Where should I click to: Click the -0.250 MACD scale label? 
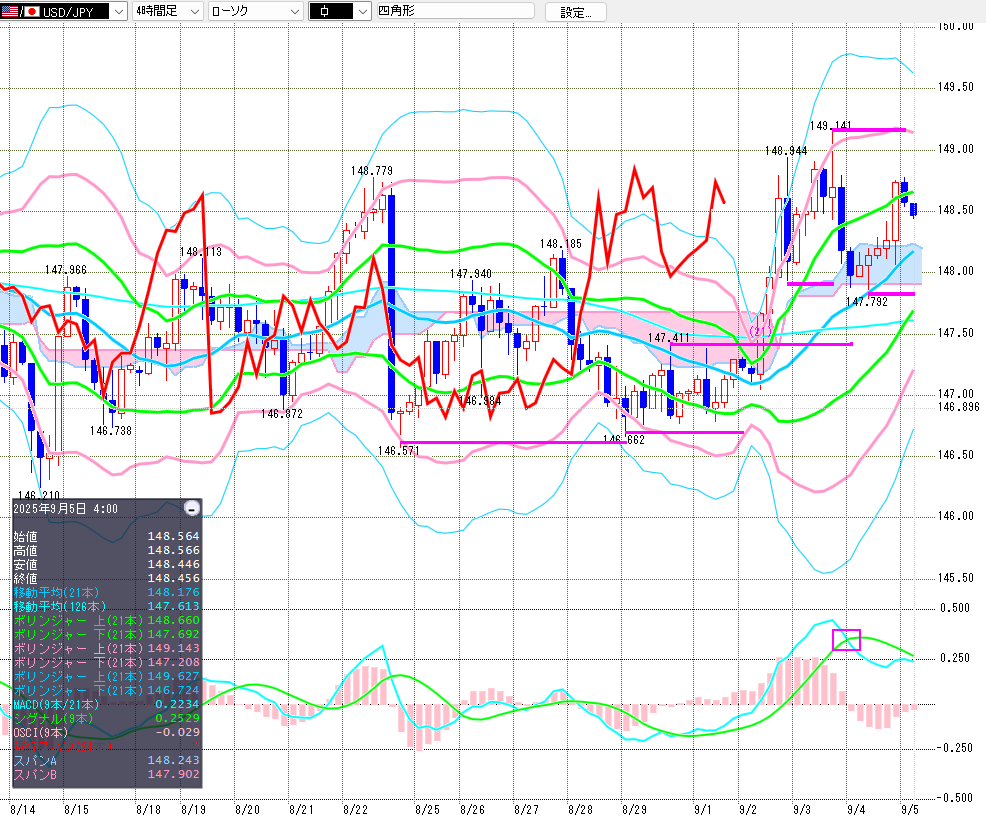[954, 748]
